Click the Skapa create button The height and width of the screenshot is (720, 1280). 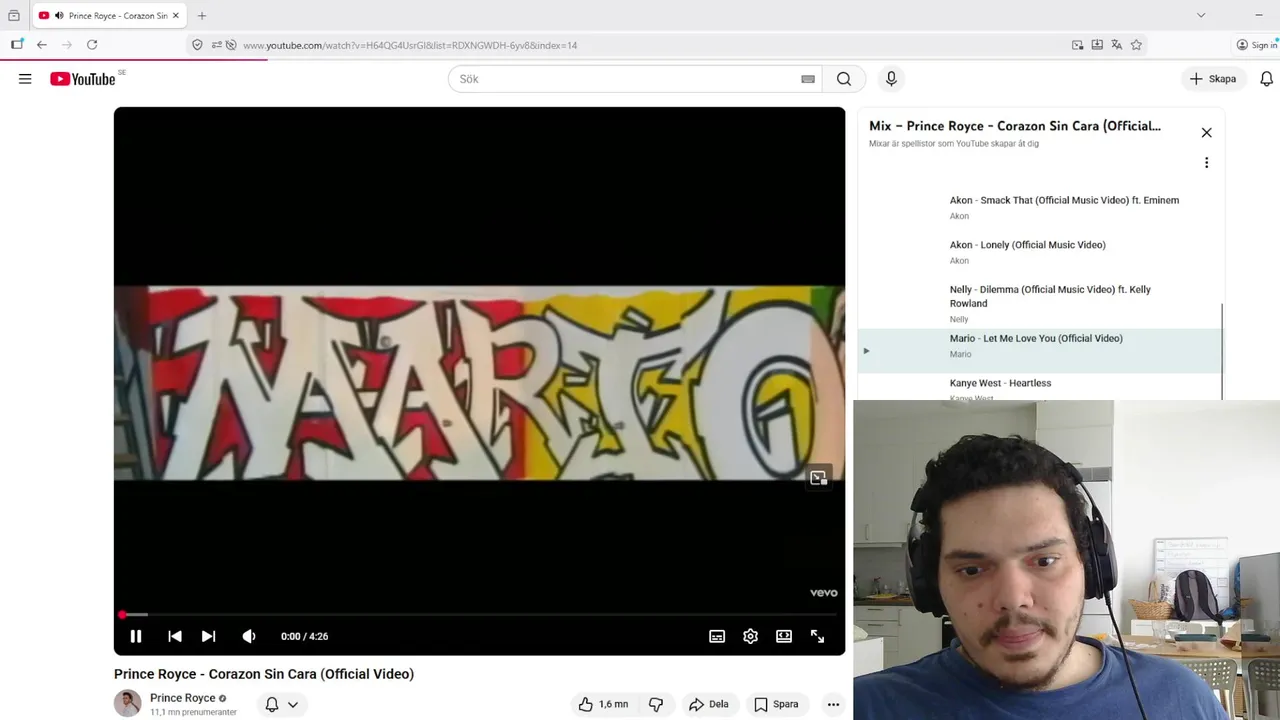1213,79
